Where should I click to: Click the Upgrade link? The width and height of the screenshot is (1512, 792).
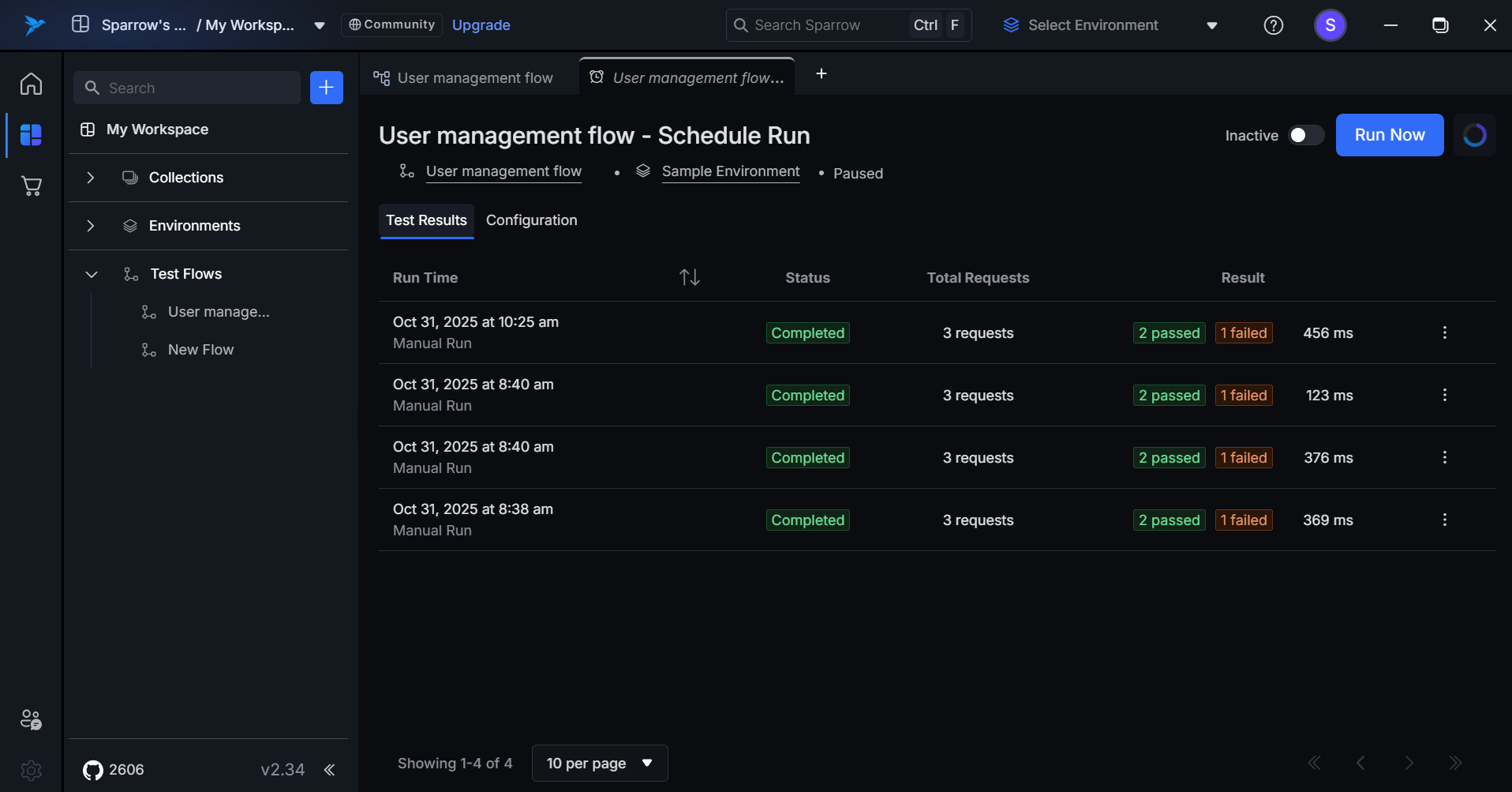(x=481, y=25)
